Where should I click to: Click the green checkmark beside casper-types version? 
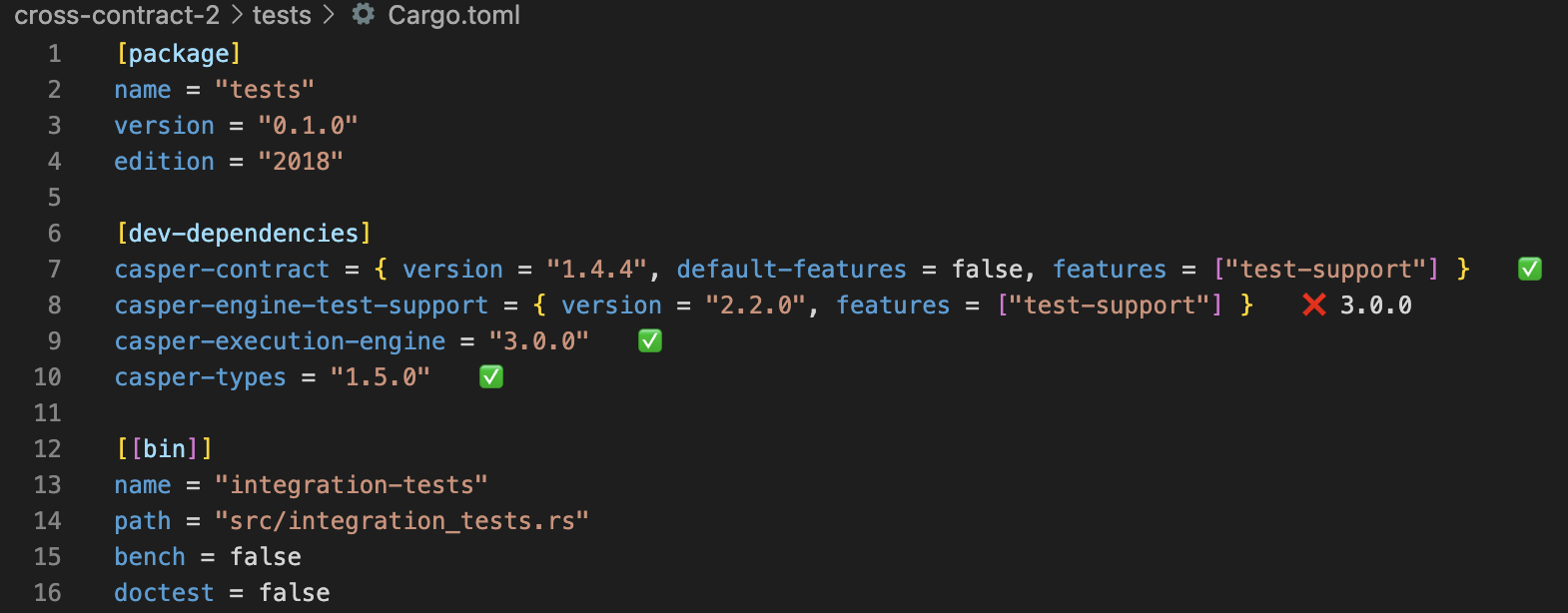pyautogui.click(x=490, y=377)
